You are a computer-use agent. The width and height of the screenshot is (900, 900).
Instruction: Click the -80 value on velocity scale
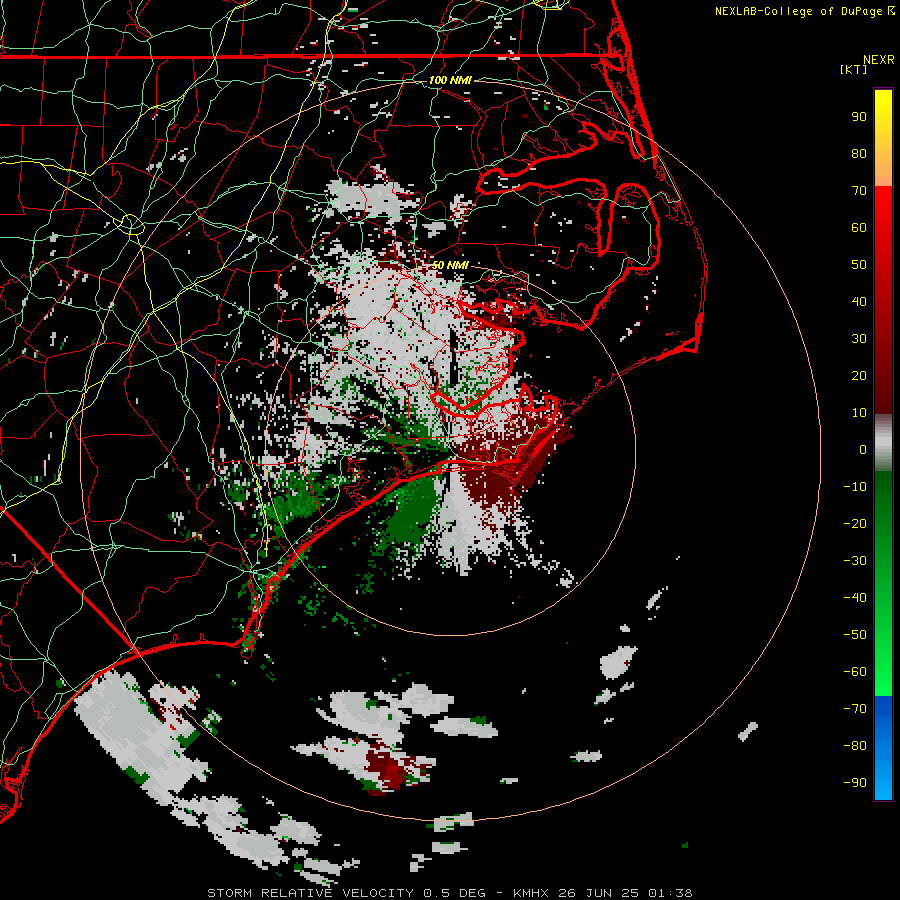(855, 746)
